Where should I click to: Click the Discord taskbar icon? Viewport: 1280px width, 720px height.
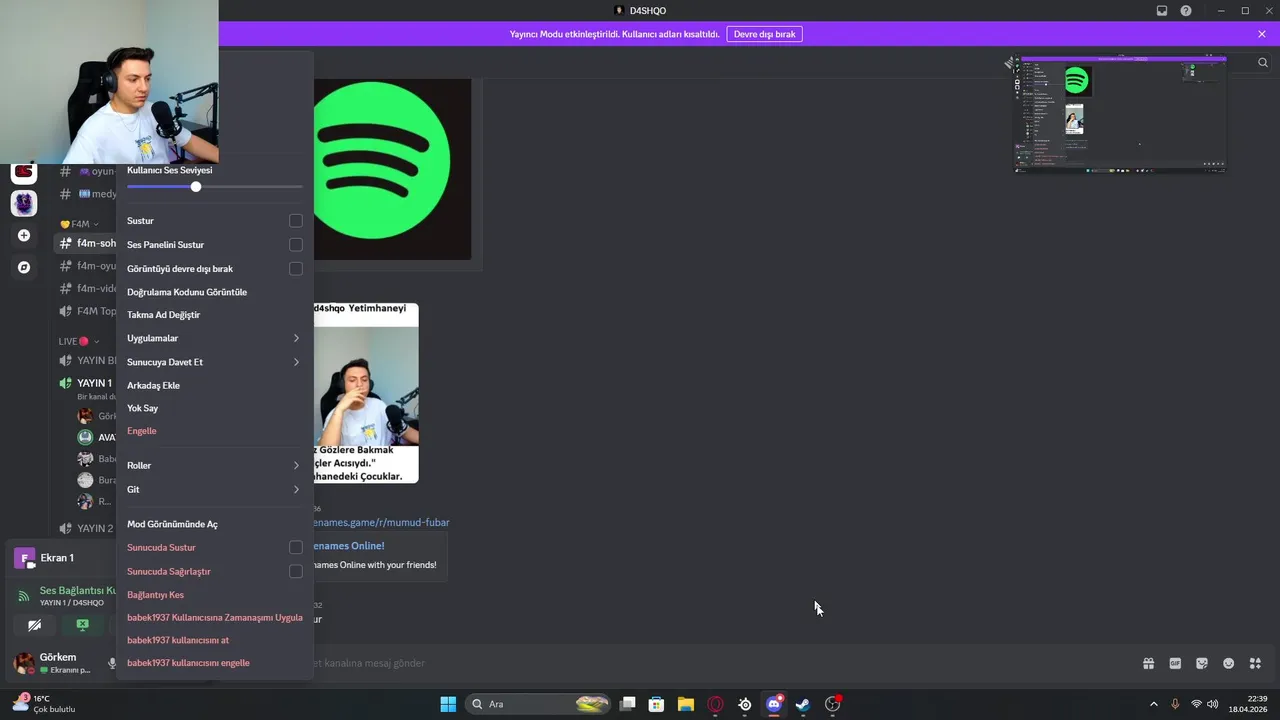point(773,704)
